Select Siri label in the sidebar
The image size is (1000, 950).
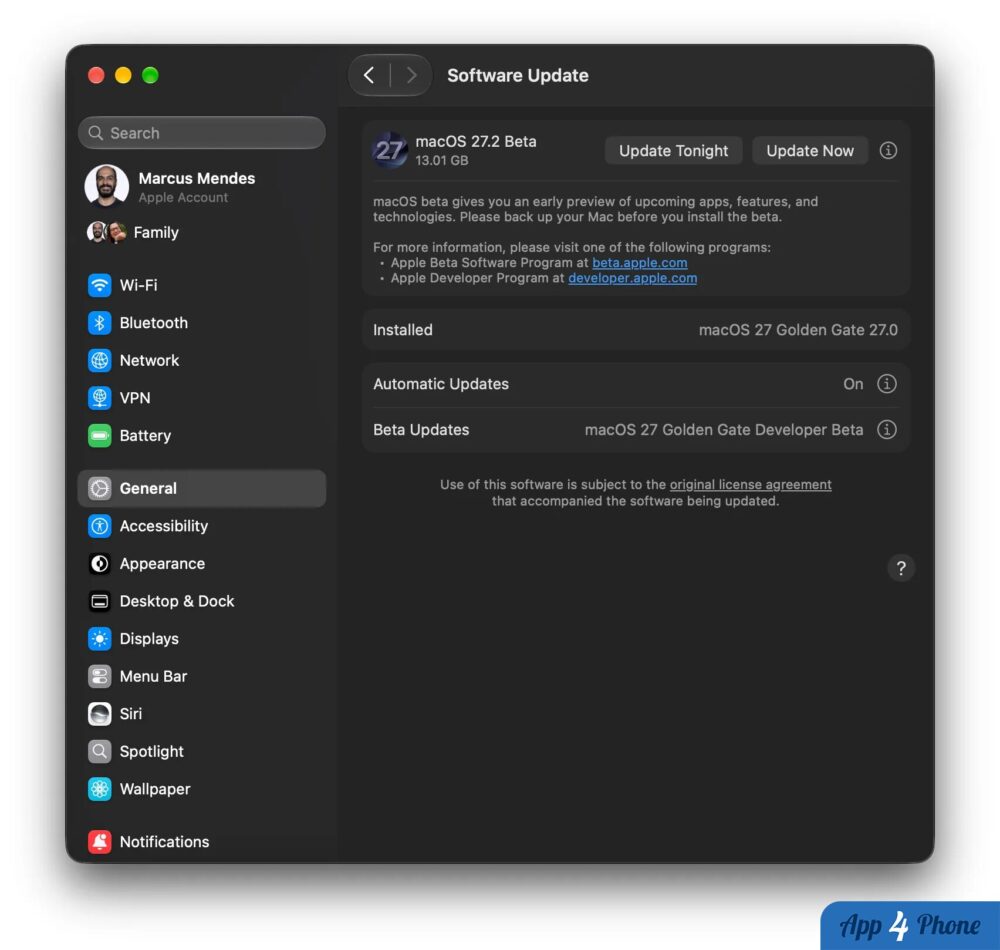pyautogui.click(x=131, y=714)
